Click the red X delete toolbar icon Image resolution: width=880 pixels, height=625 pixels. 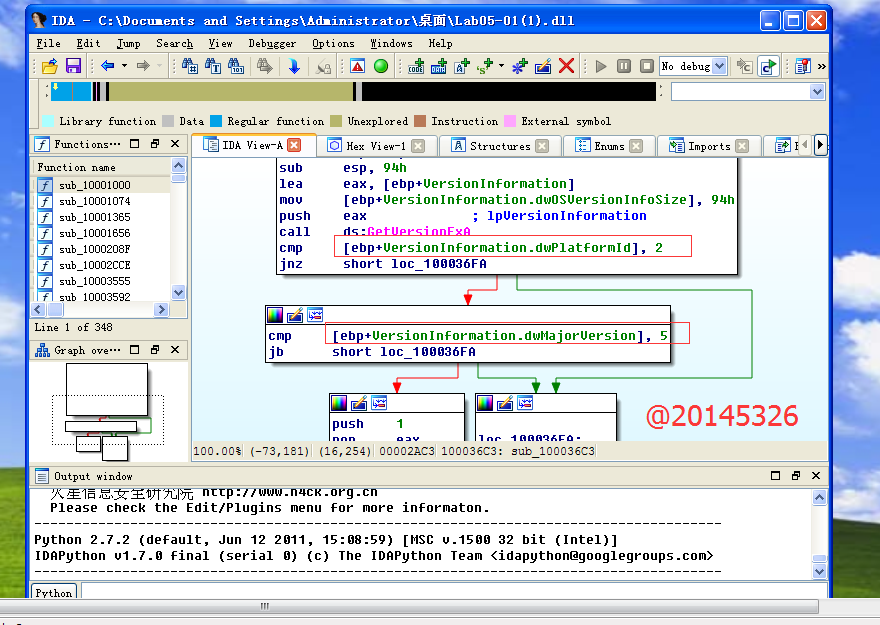(x=566, y=66)
